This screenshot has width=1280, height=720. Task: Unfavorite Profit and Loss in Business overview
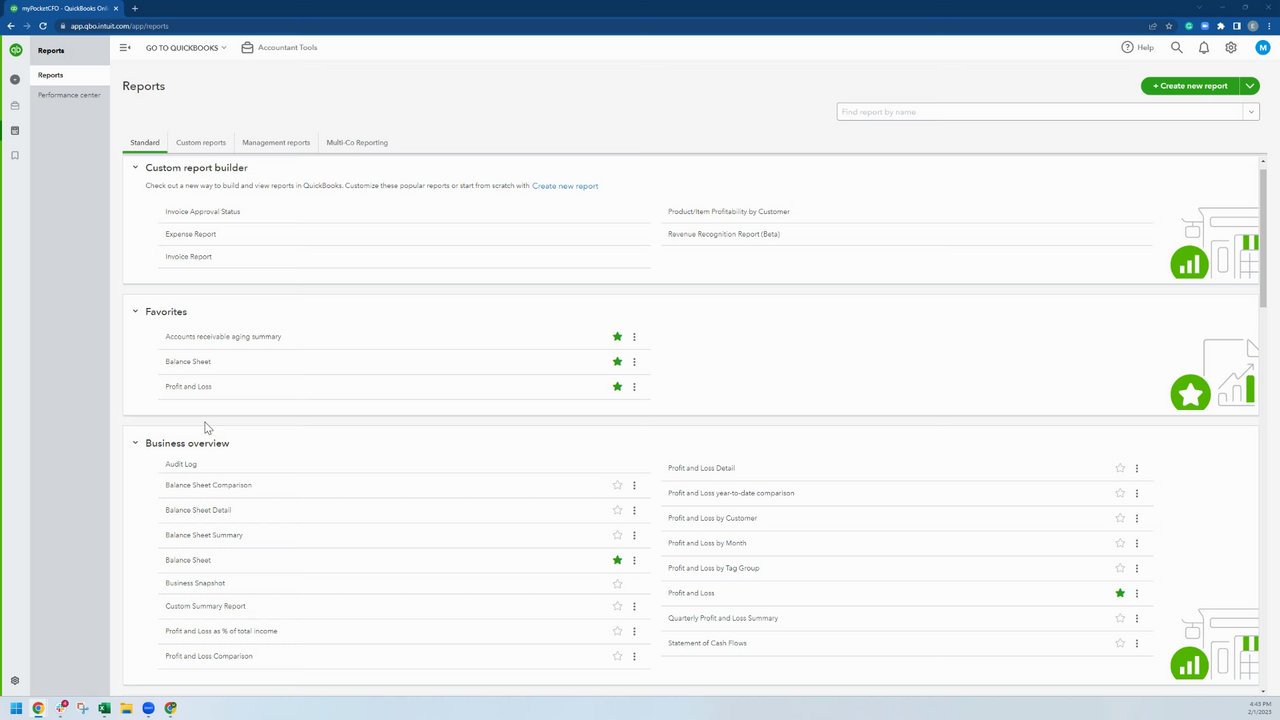click(x=1120, y=593)
